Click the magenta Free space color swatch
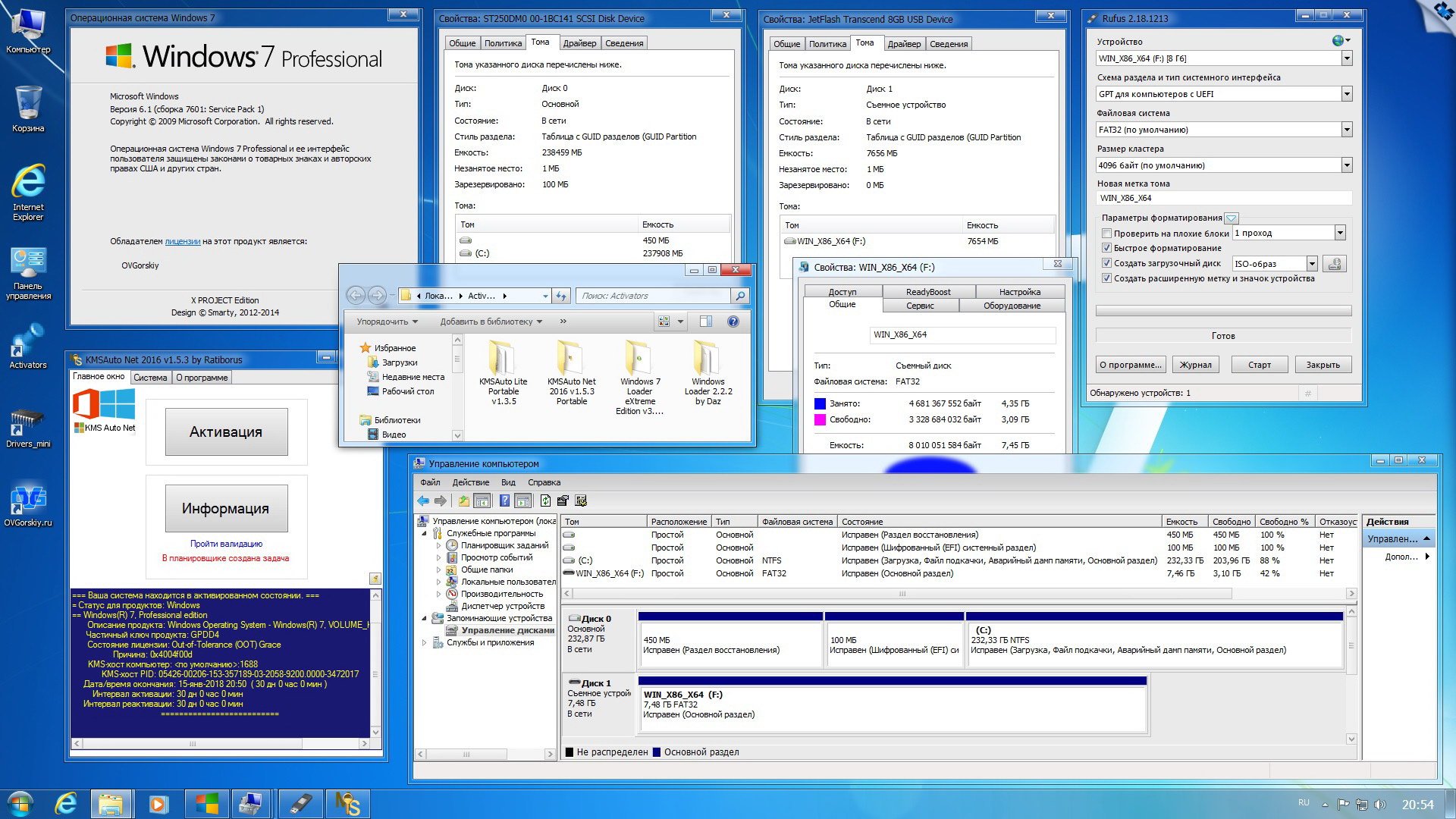This screenshot has height=819, width=1456. point(820,419)
